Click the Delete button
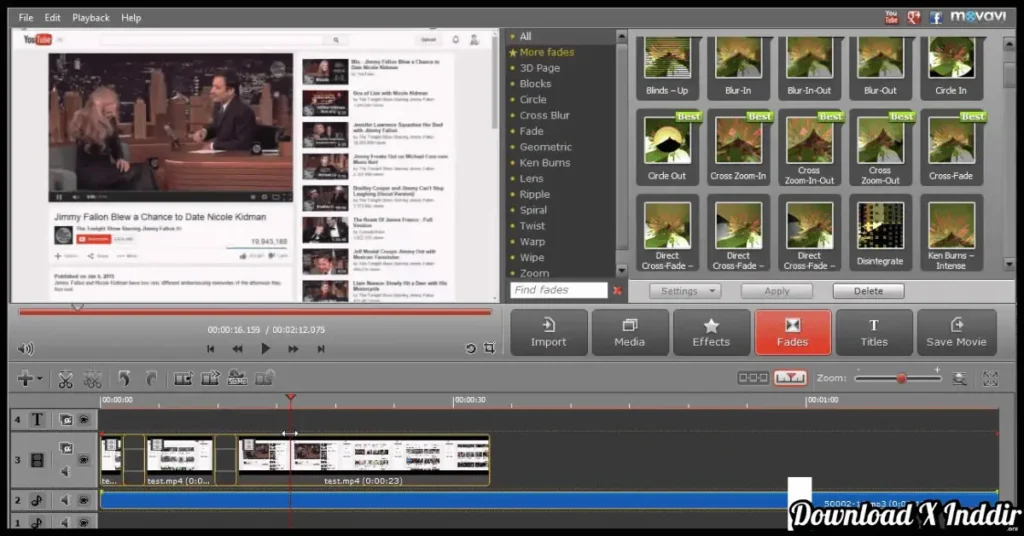The image size is (1024, 536). coord(868,291)
